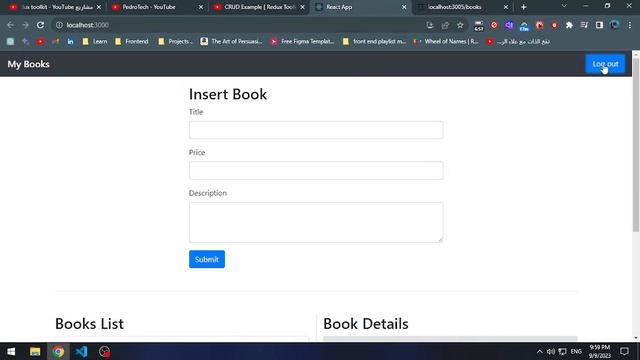Open the Windows notification center
640x360 pixels.
coord(624,351)
